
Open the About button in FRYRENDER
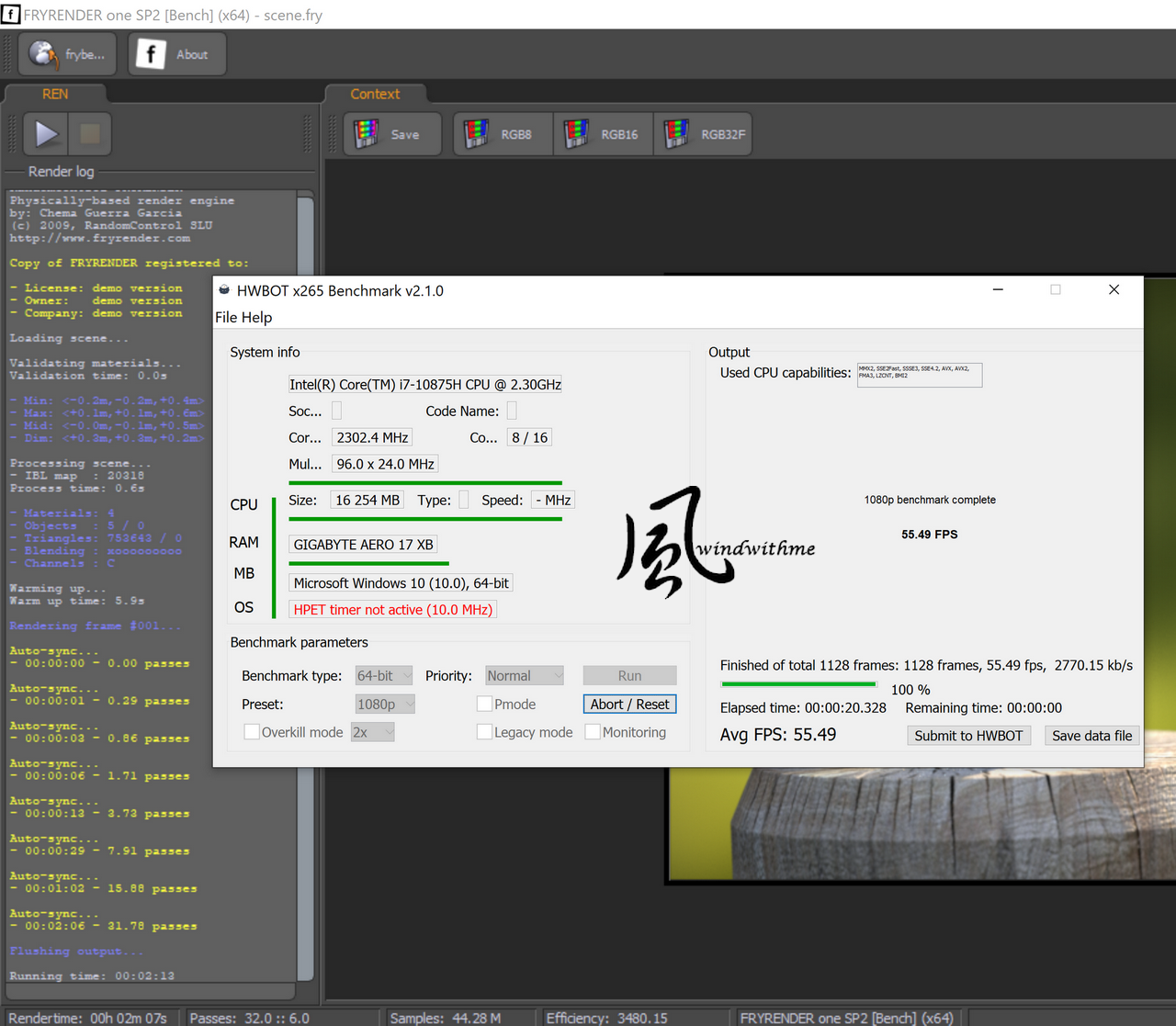[176, 54]
